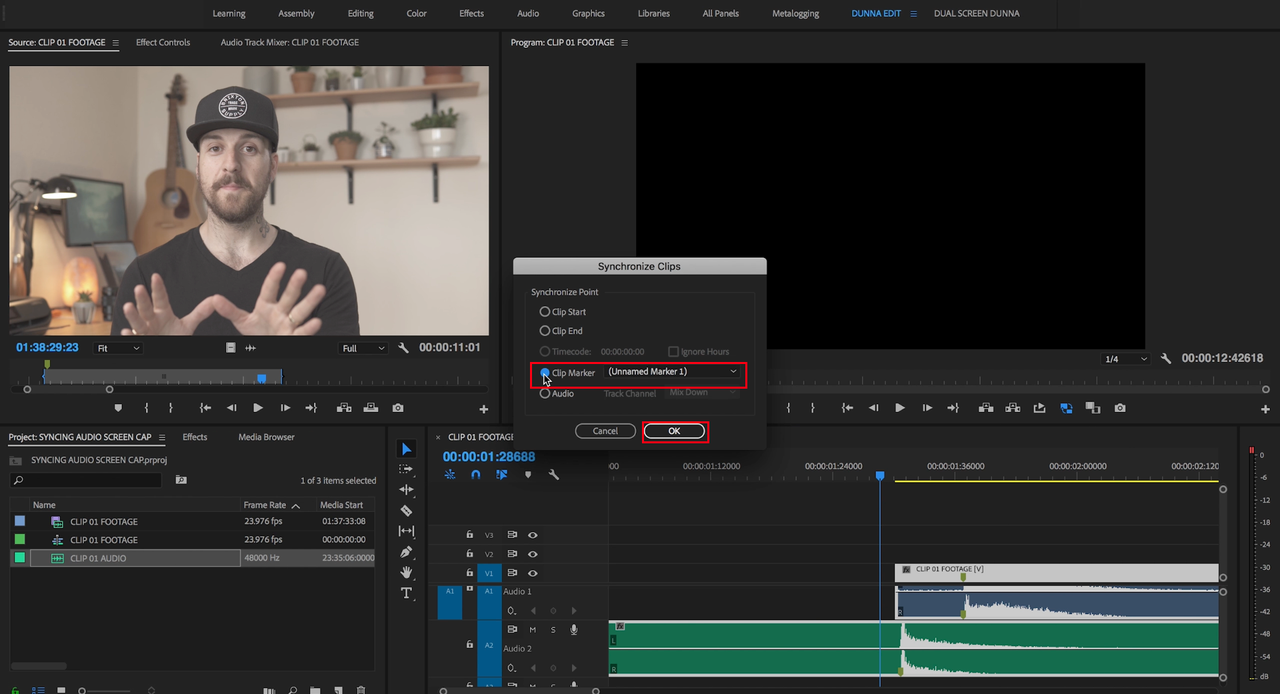The width and height of the screenshot is (1280, 694).
Task: Open Source panel menu icon
Action: coord(115,43)
